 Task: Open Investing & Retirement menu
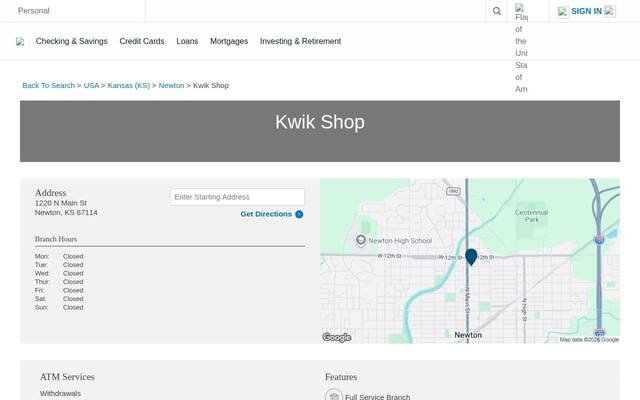point(300,41)
